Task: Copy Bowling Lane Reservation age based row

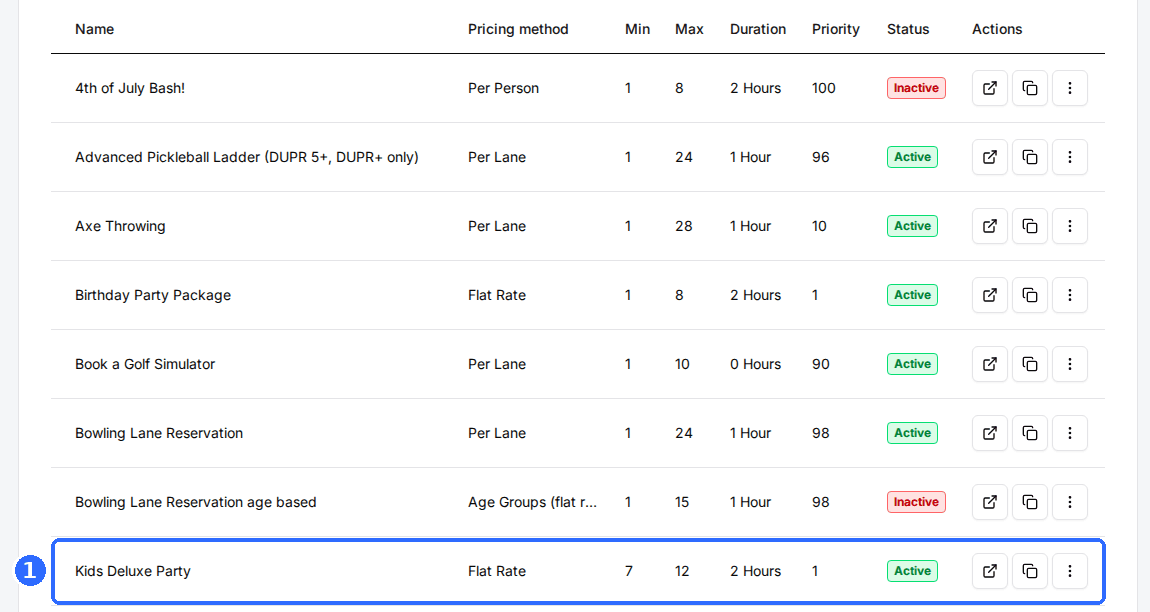Action: click(x=1030, y=502)
